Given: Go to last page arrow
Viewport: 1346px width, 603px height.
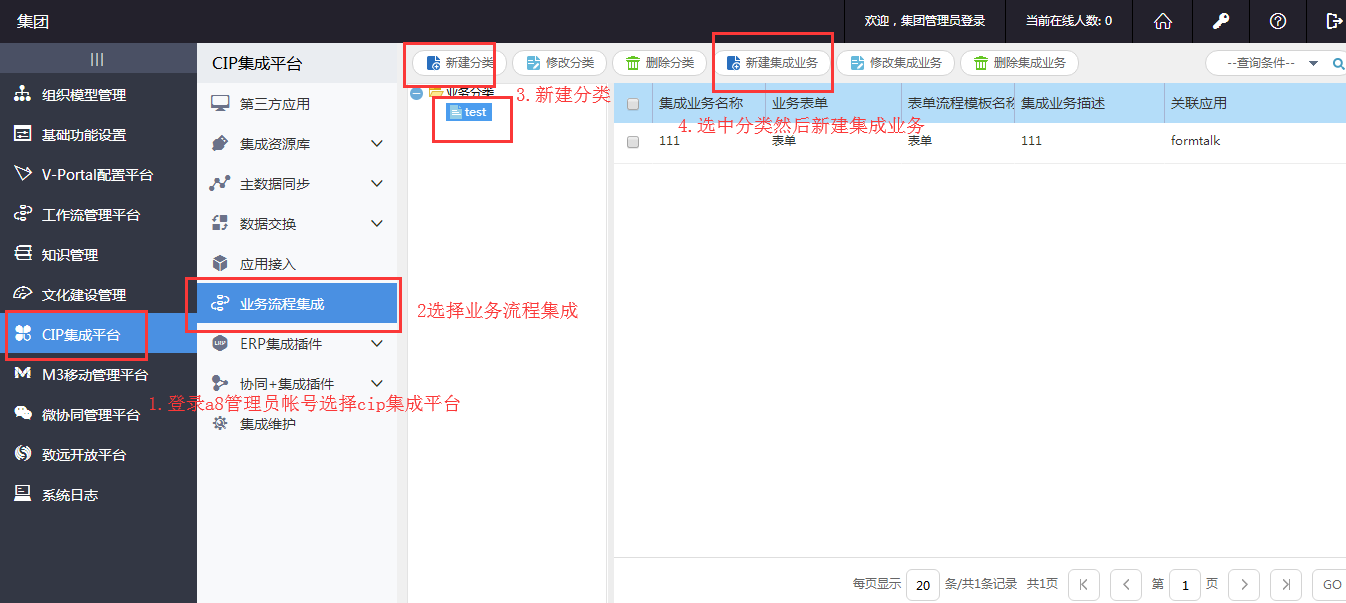Looking at the screenshot, I should tap(1286, 584).
